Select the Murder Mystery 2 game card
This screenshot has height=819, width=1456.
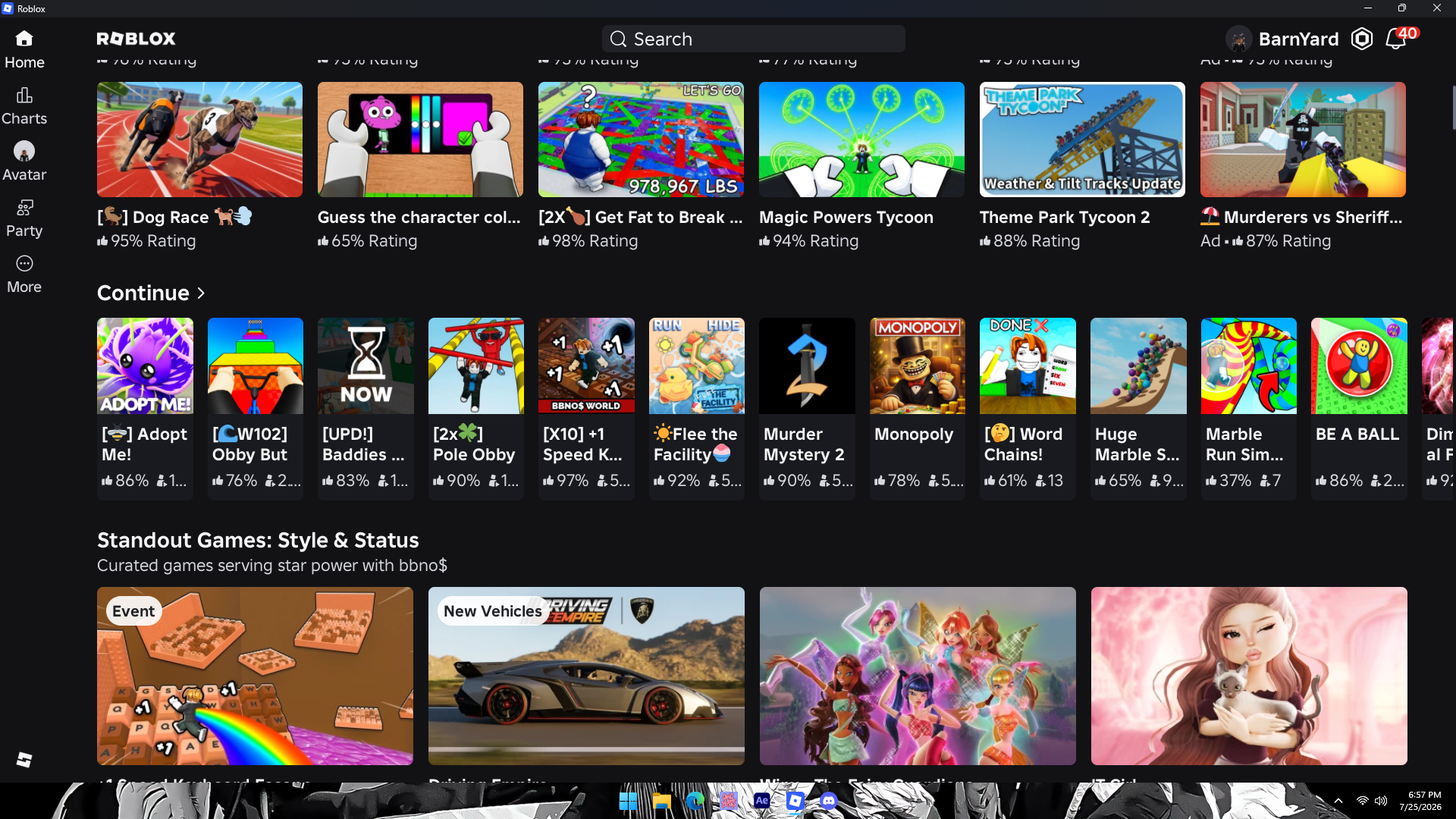[x=807, y=408]
